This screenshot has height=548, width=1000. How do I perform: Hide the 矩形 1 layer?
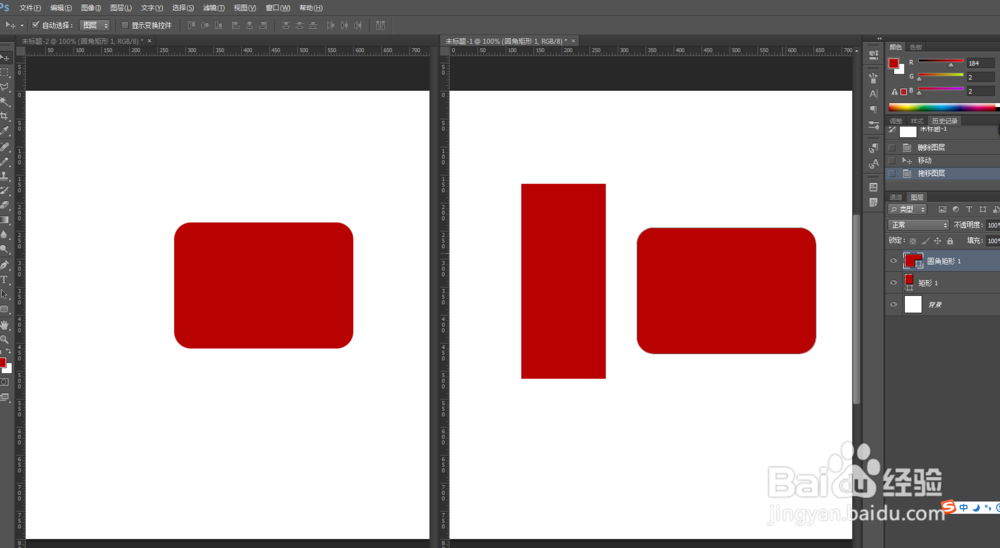(x=893, y=283)
